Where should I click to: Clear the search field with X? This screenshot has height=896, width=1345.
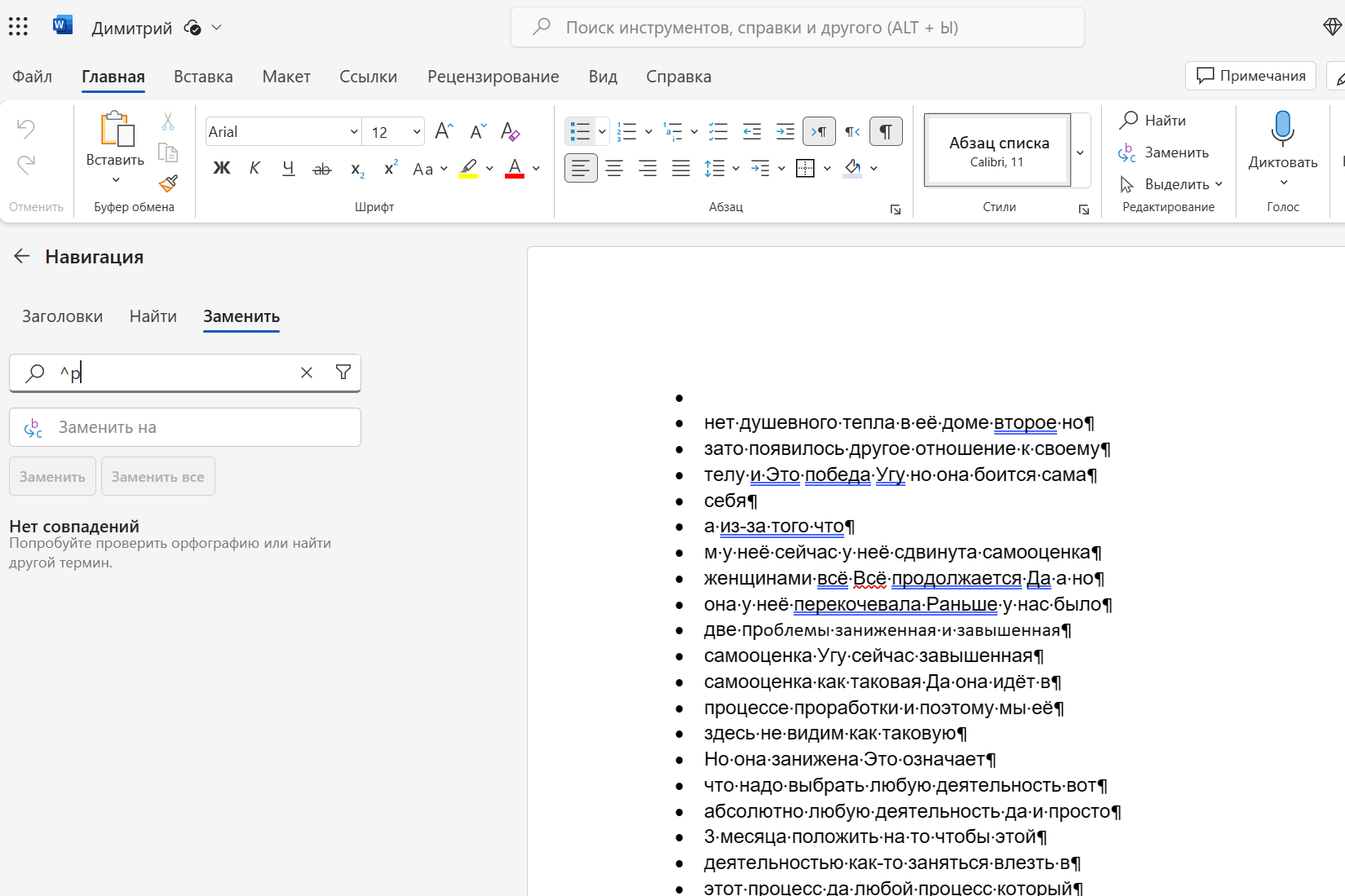coord(307,373)
